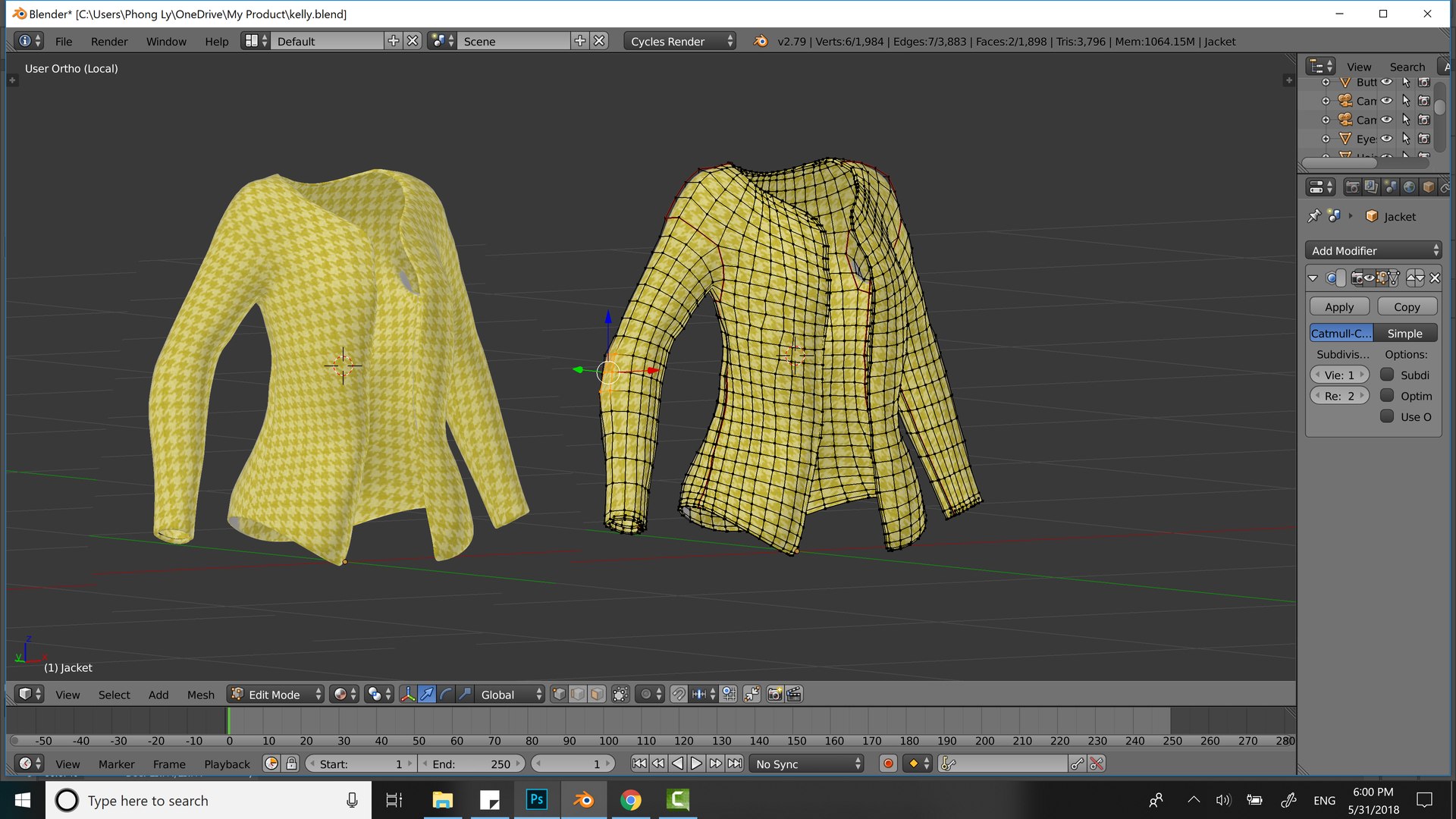This screenshot has width=1456, height=819.
Task: Open the Select menu in 3D view
Action: (114, 695)
